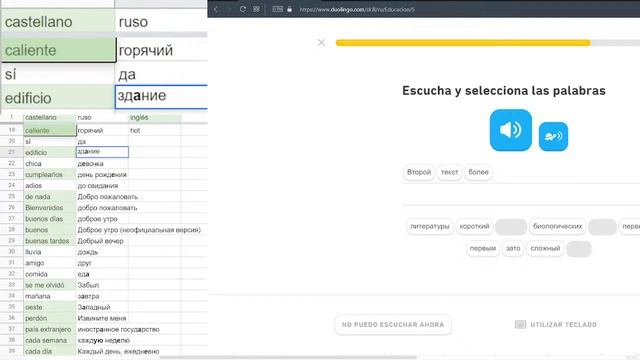Select spreadsheet cell 'de nada'
This screenshot has width=640, height=360.
[x=50, y=196]
